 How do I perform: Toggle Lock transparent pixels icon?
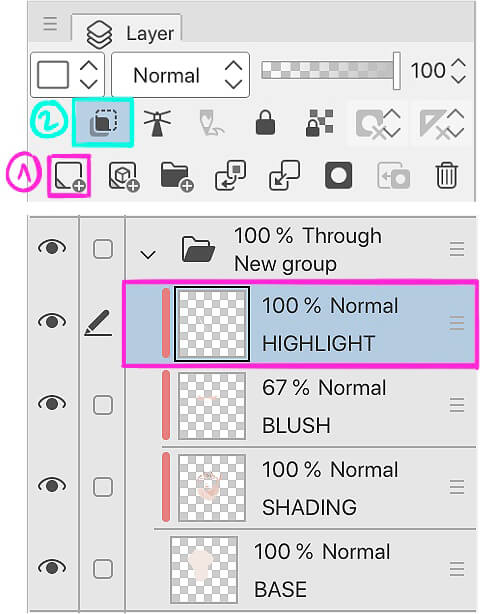pyautogui.click(x=319, y=123)
